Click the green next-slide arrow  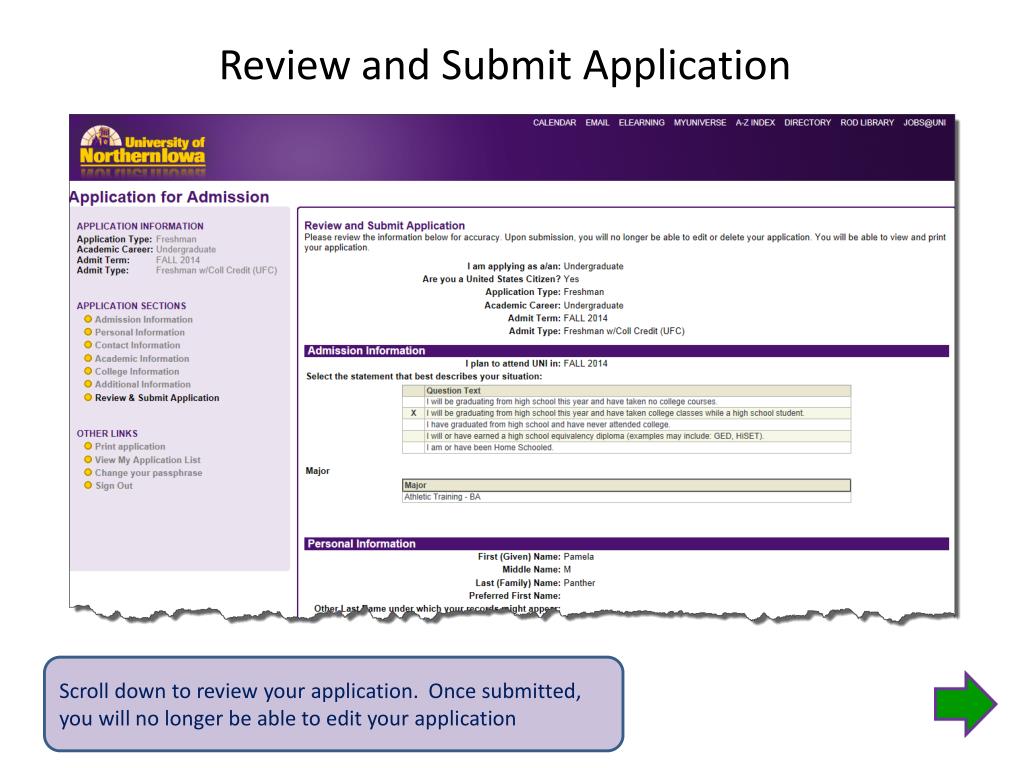tap(965, 704)
